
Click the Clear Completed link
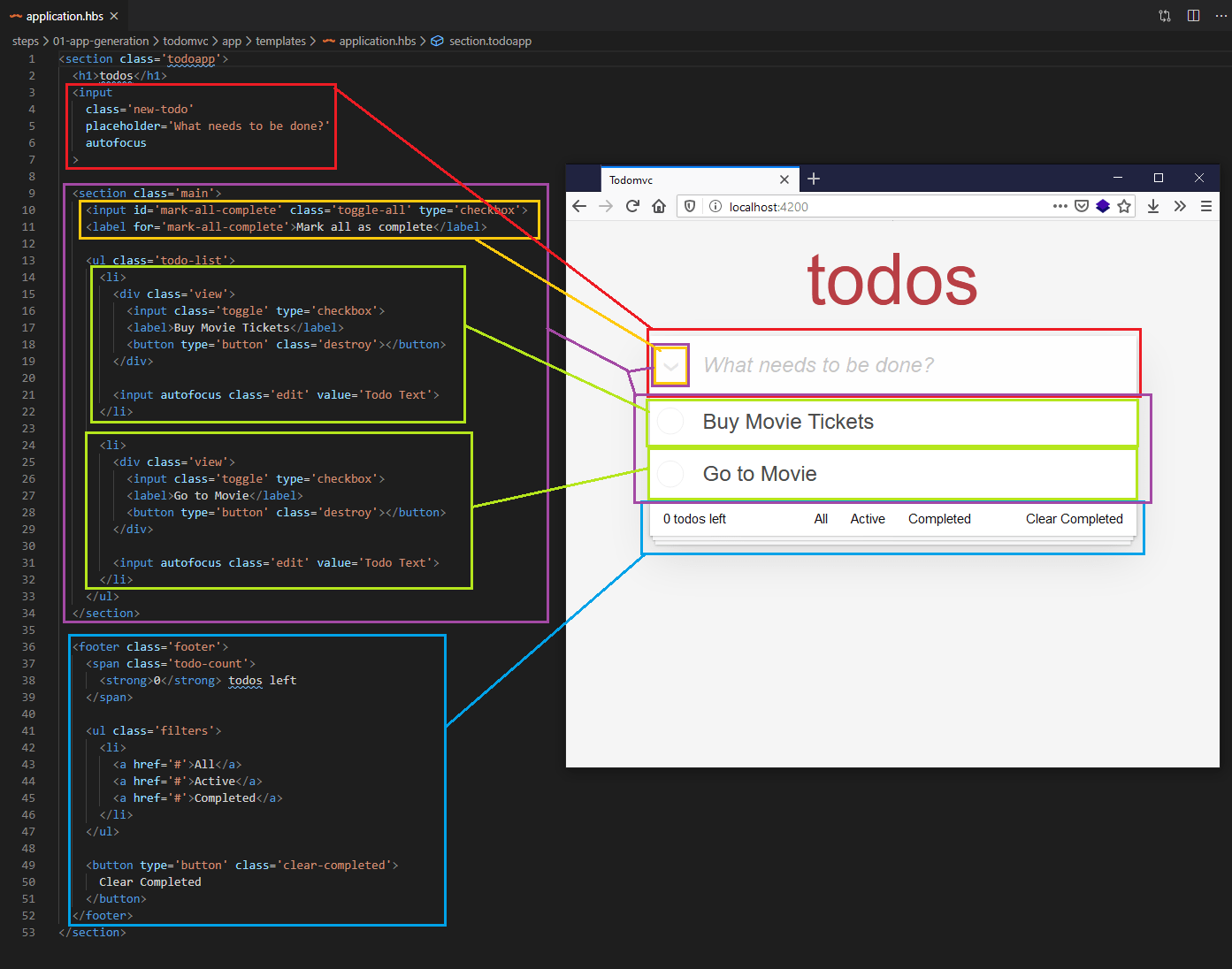tap(1074, 519)
